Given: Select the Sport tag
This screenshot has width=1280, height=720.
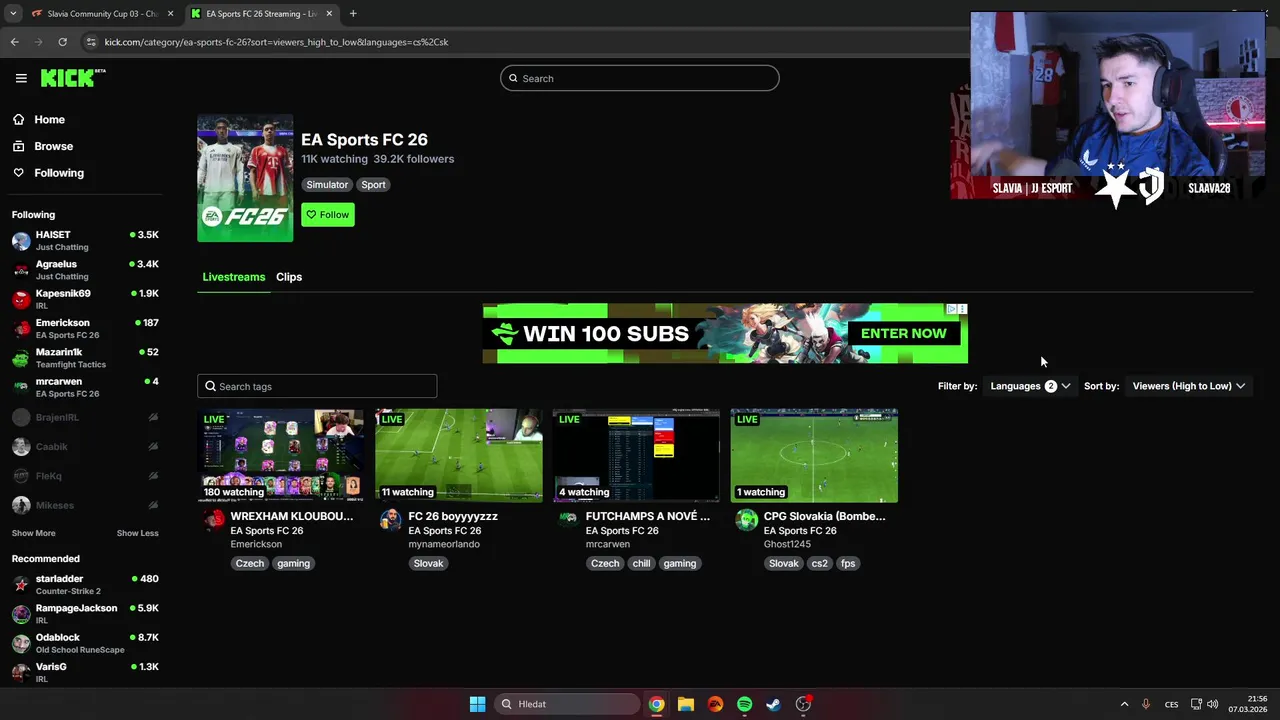Looking at the screenshot, I should click(373, 185).
